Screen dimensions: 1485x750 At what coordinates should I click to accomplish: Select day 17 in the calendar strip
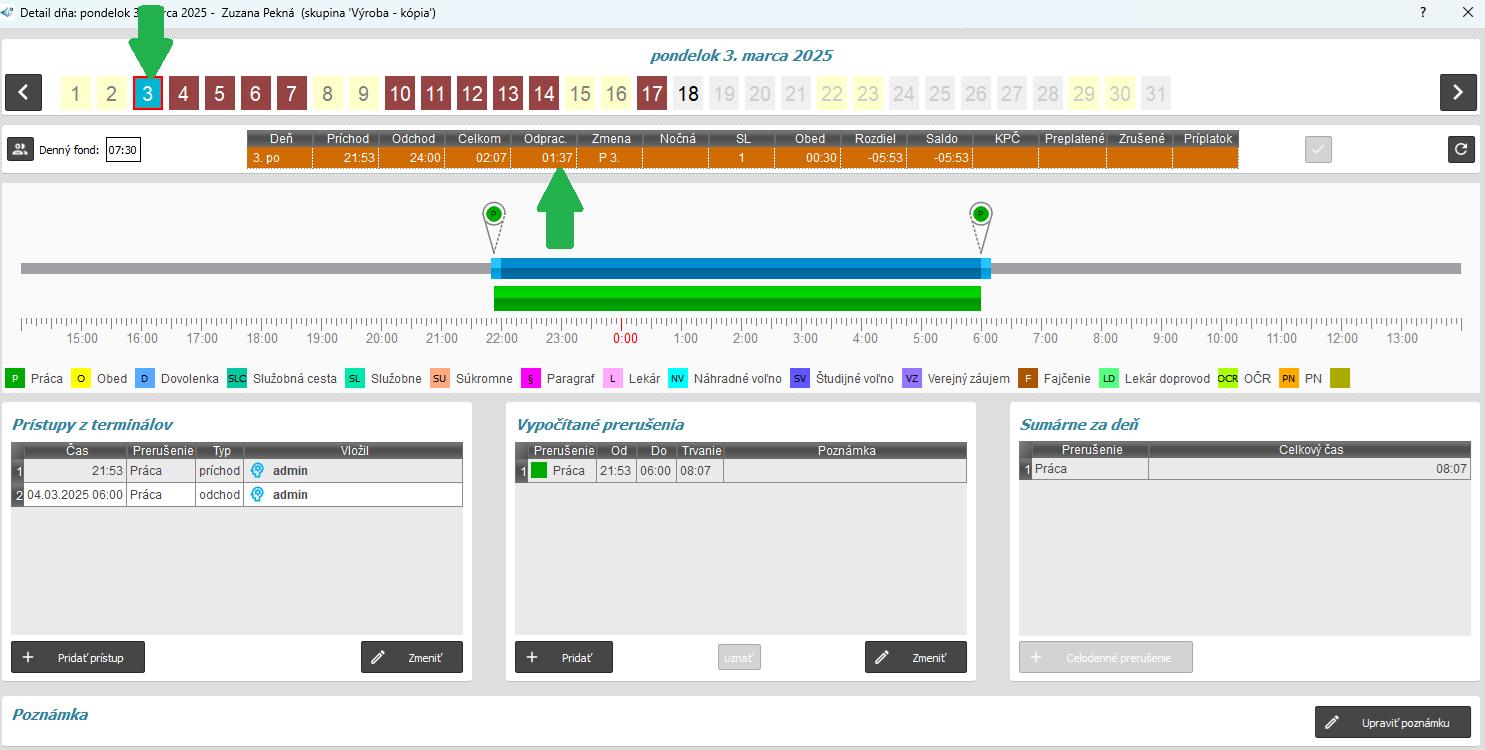(x=652, y=94)
